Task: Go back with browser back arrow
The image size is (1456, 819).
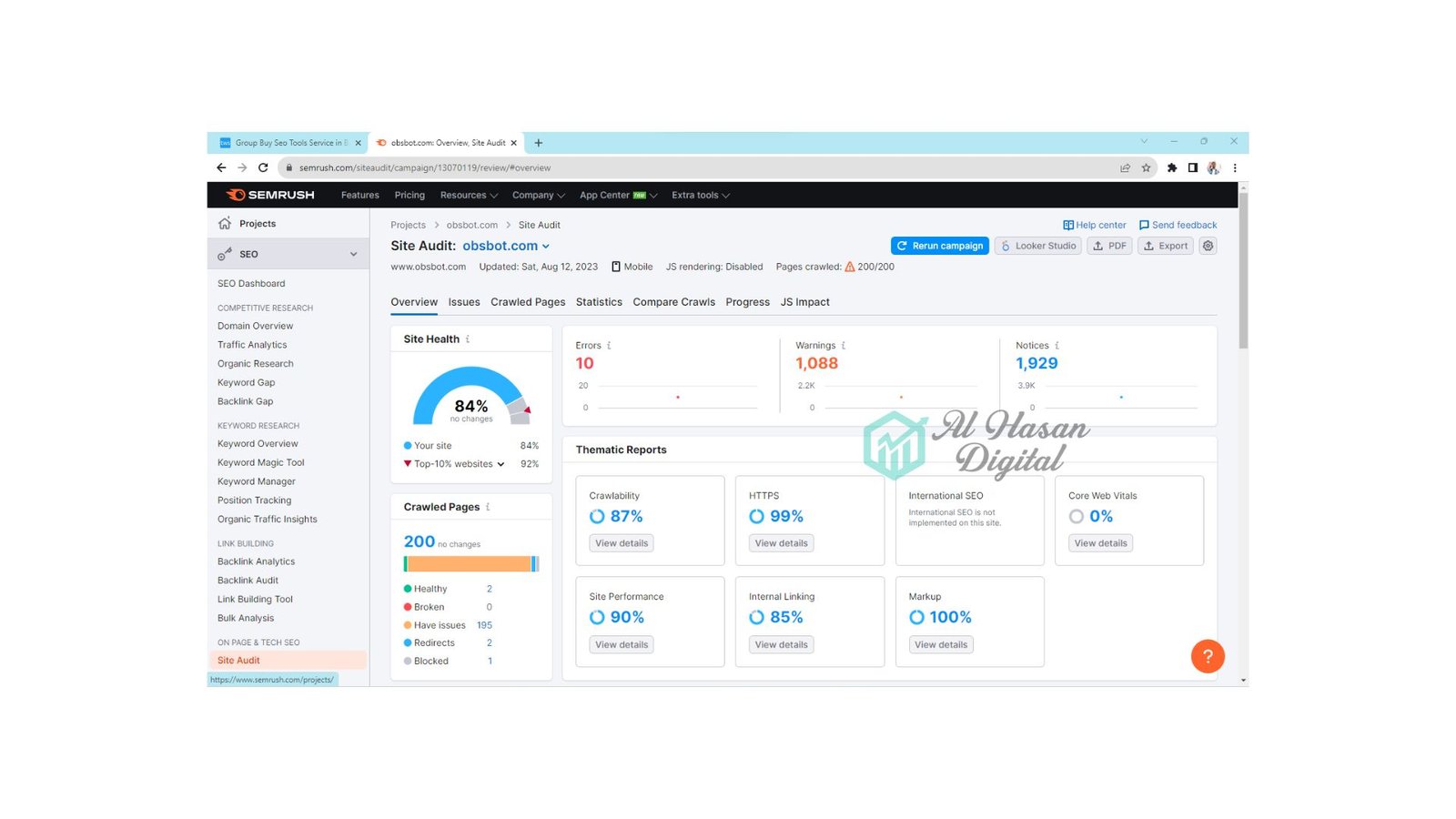Action: pyautogui.click(x=221, y=167)
